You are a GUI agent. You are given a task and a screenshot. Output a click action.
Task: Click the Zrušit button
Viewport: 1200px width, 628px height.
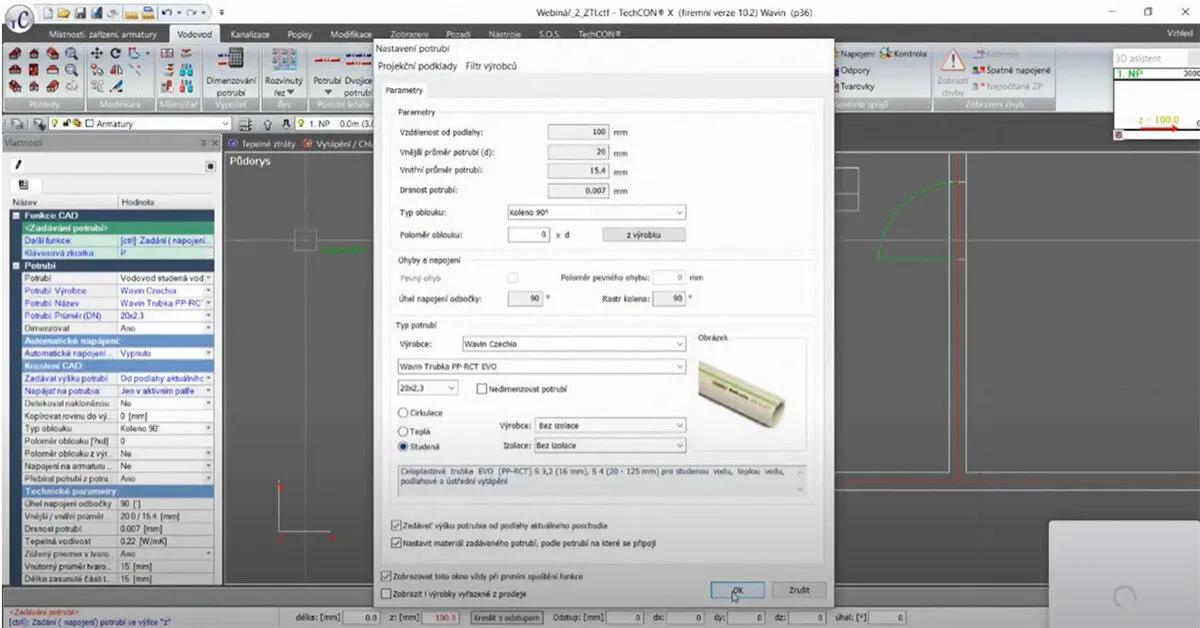[798, 590]
